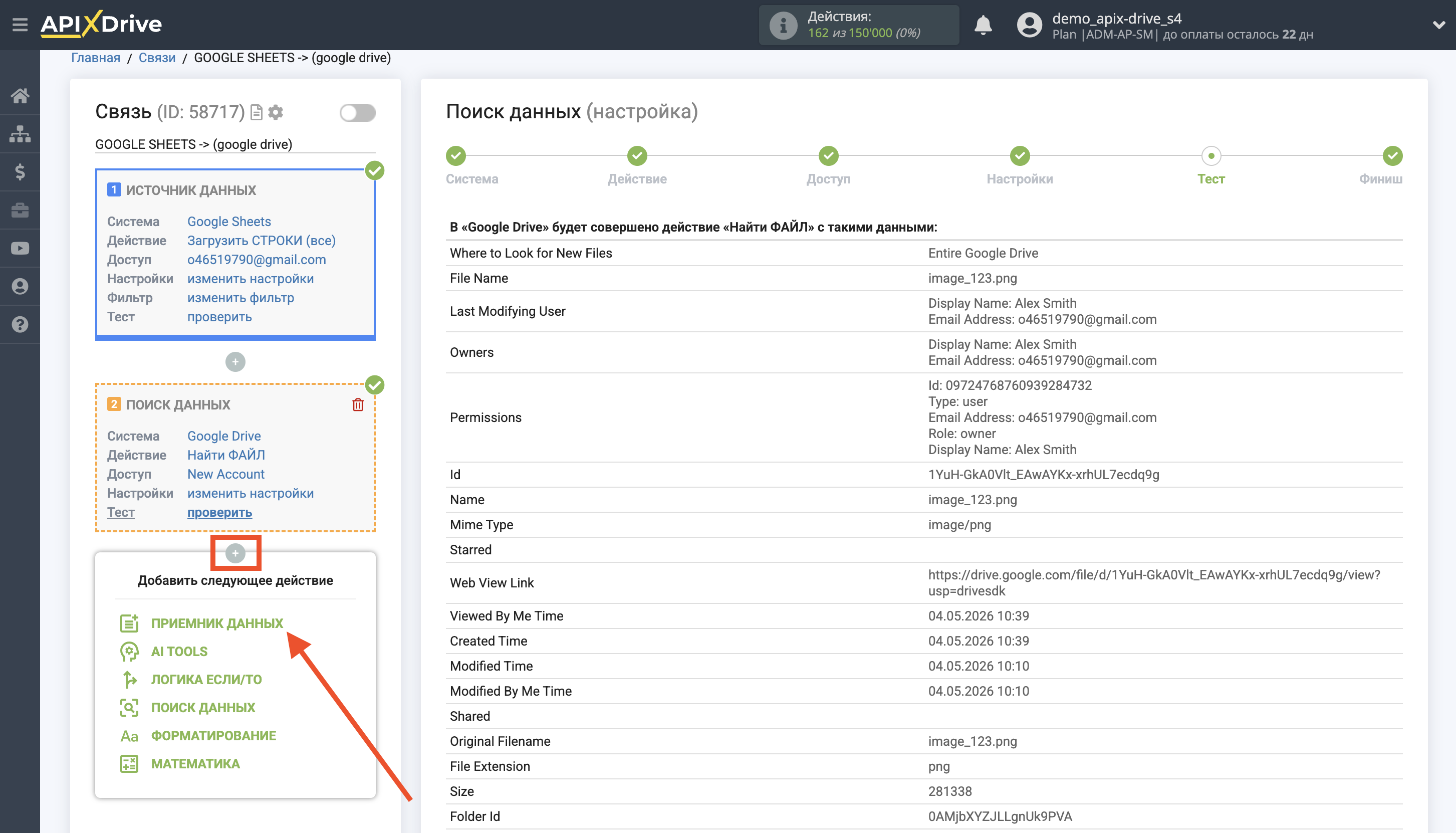Click МАТЕМАТИКА calculator icon
1456x833 pixels.
129,763
